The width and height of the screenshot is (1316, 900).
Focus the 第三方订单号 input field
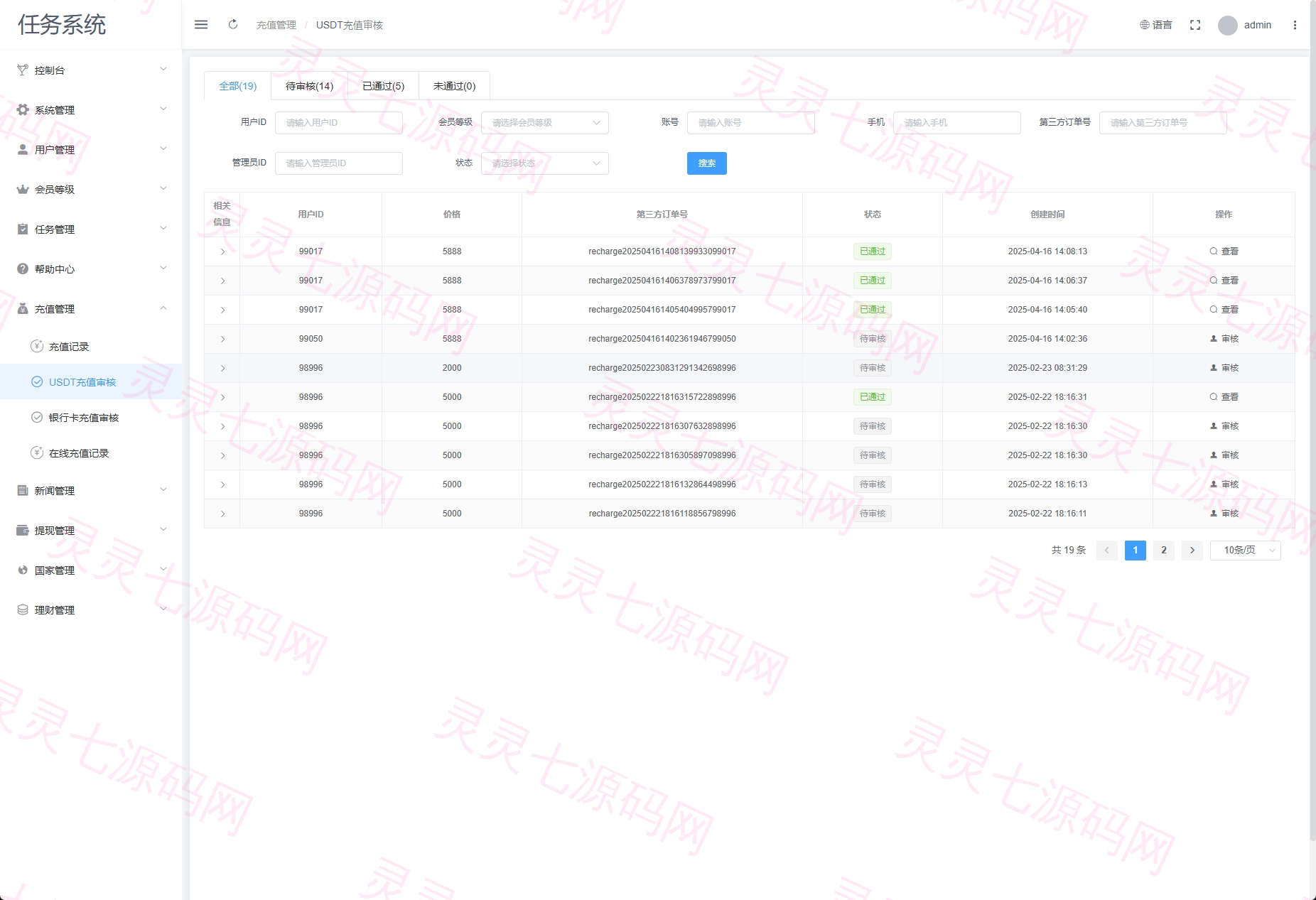pos(1163,123)
